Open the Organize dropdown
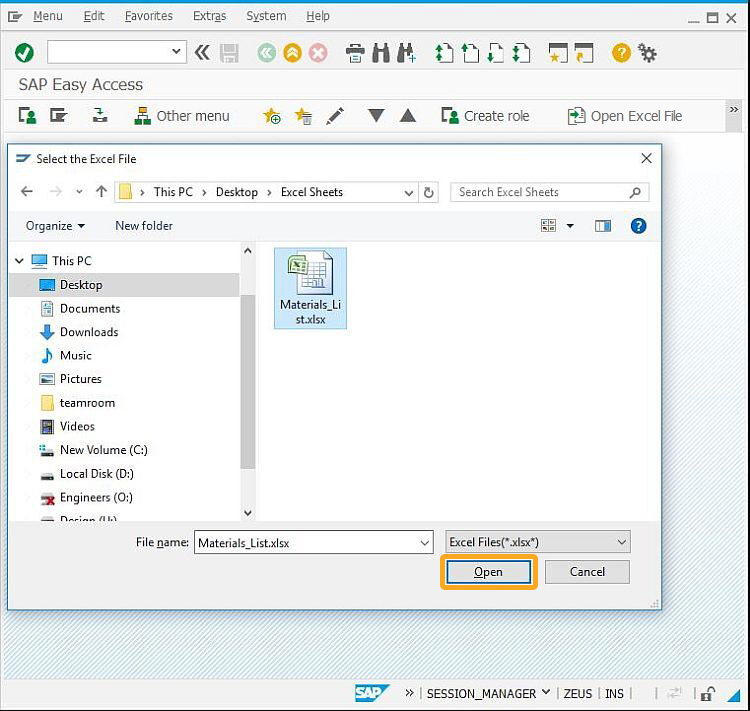The height and width of the screenshot is (711, 750). tap(55, 226)
